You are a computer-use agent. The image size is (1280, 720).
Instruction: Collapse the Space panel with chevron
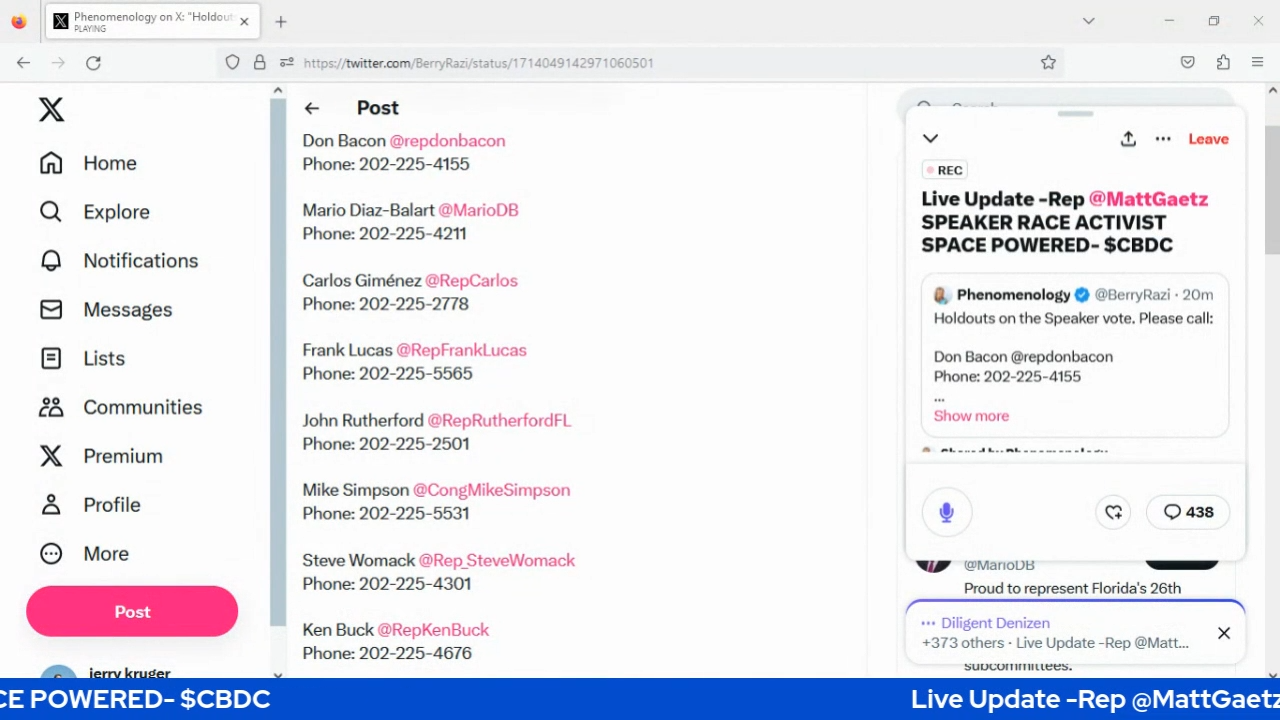930,139
